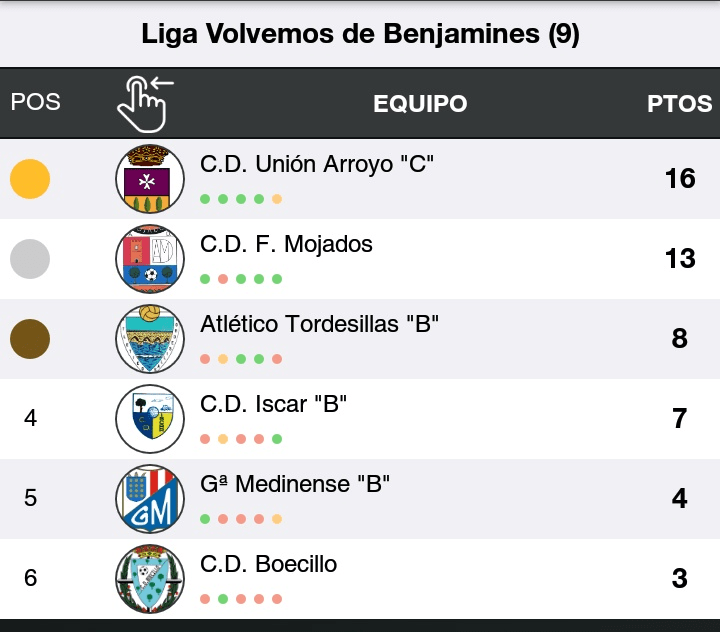This screenshot has width=720, height=632.
Task: Click C.D. Iscar "B" recent form dots
Action: (x=241, y=439)
